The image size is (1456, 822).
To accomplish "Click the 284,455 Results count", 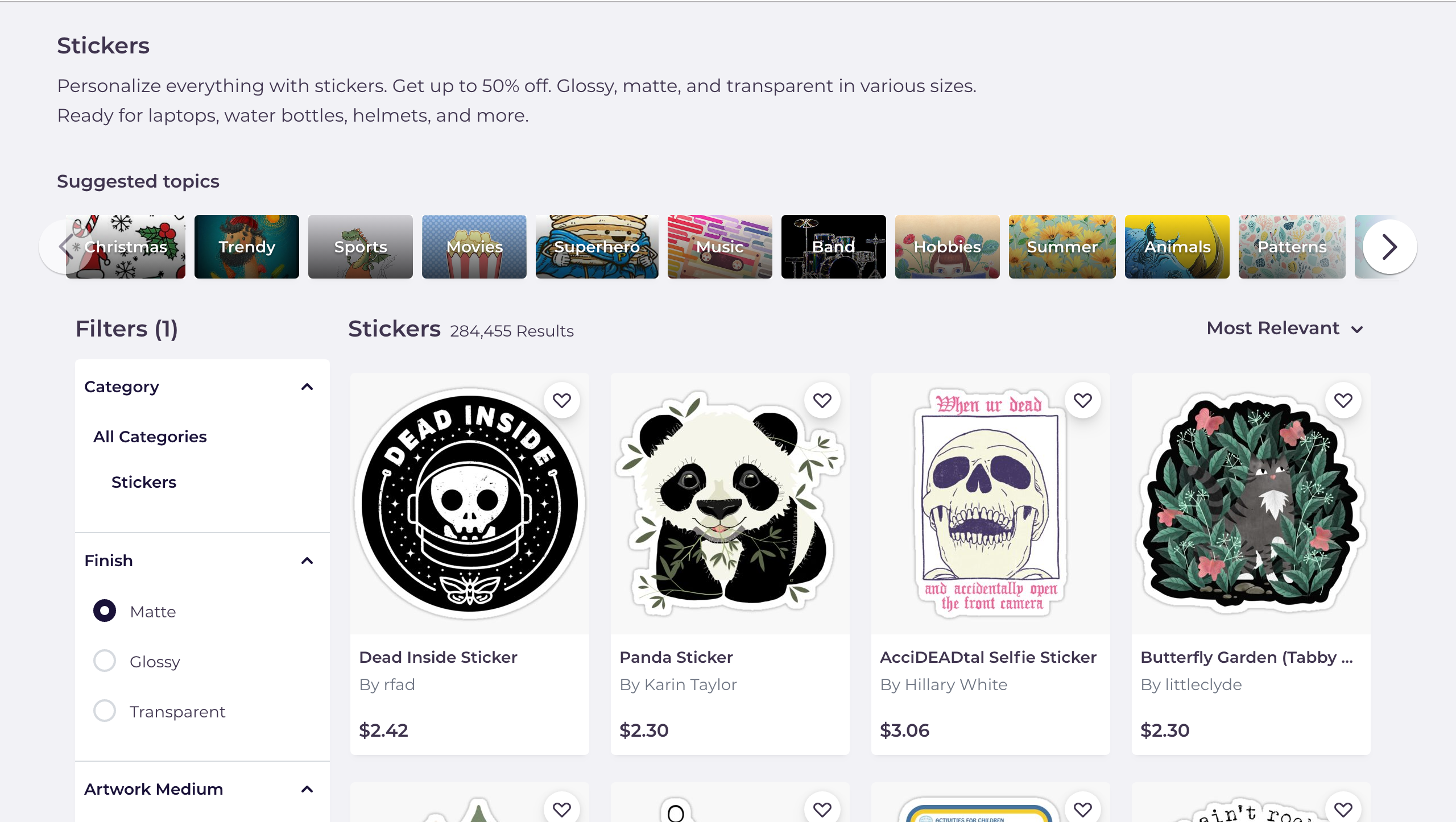I will click(512, 331).
